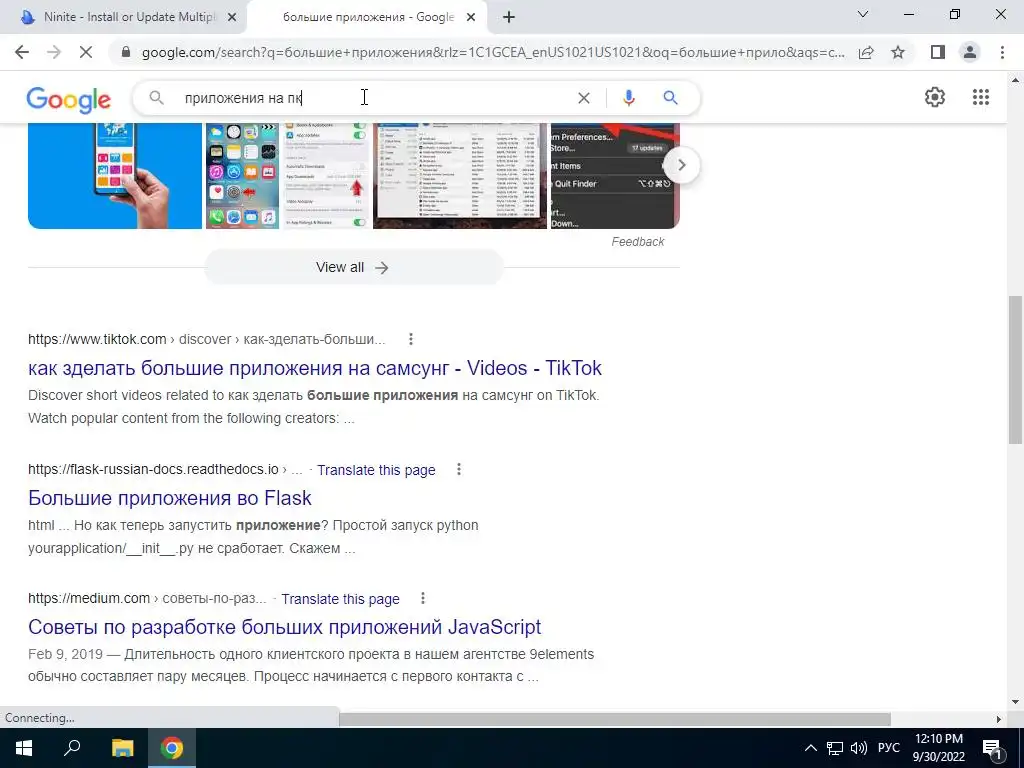Image resolution: width=1024 pixels, height=768 pixels.
Task: Open TikTok result options three dots
Action: [x=411, y=339]
